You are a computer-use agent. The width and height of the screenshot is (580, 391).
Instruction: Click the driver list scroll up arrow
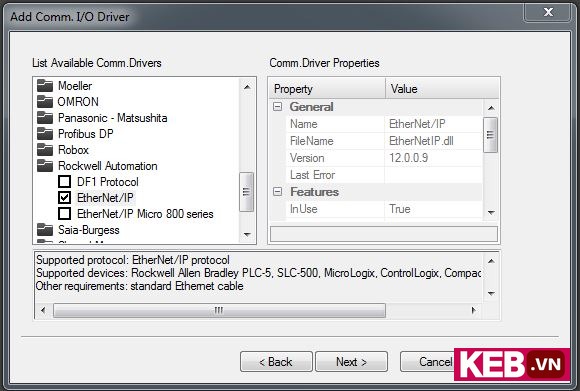247,87
